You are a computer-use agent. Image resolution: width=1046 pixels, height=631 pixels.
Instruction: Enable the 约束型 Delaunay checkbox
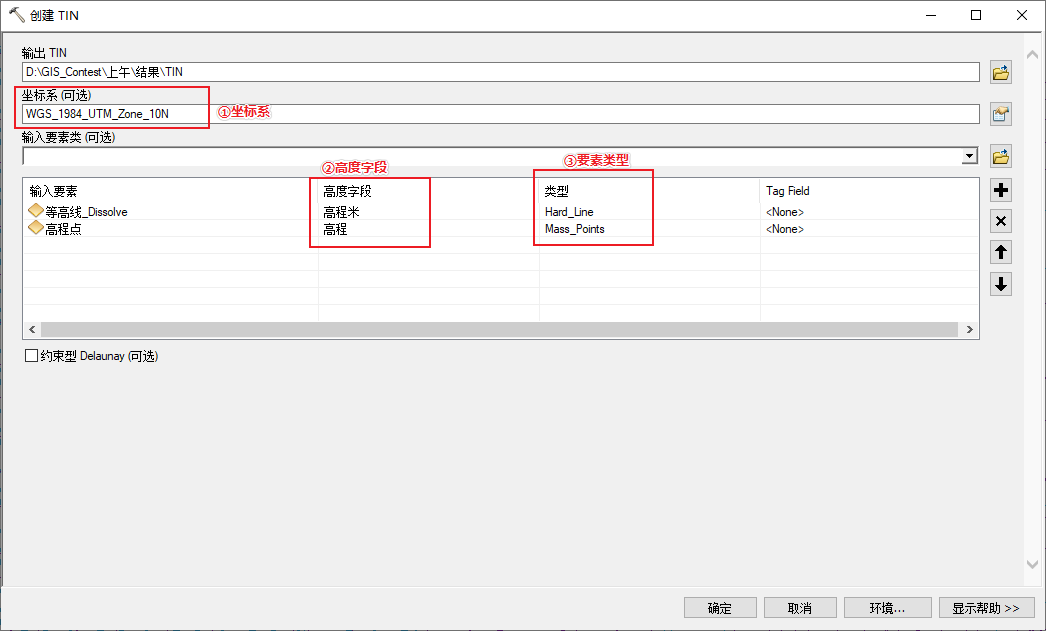point(31,356)
